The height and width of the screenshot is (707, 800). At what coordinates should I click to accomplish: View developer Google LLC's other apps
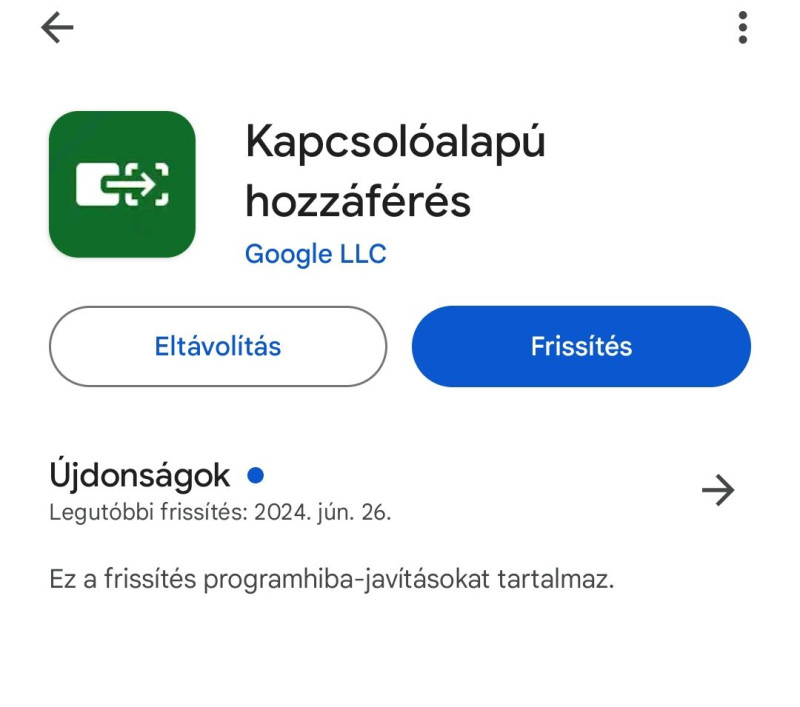click(316, 254)
